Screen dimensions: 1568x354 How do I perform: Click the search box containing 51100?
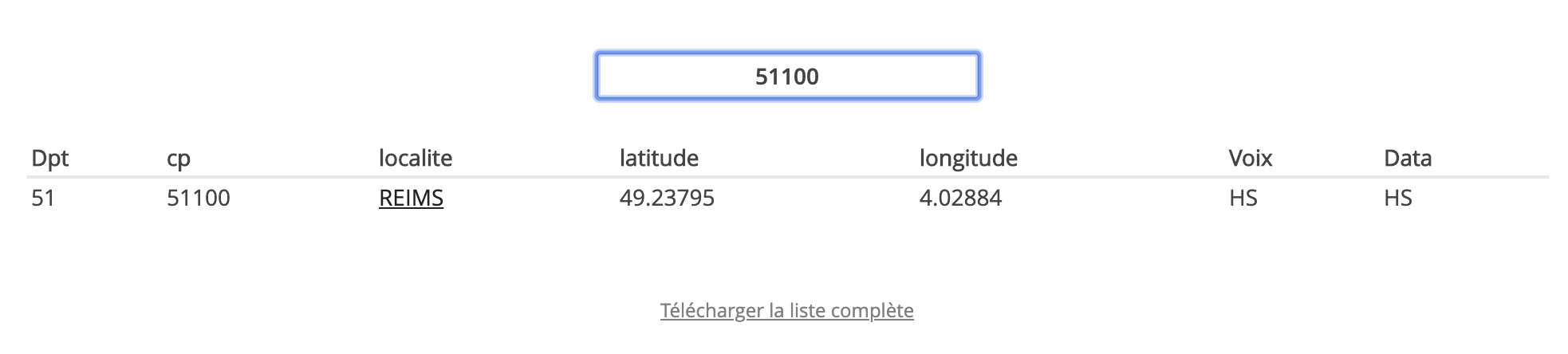pyautogui.click(x=787, y=77)
